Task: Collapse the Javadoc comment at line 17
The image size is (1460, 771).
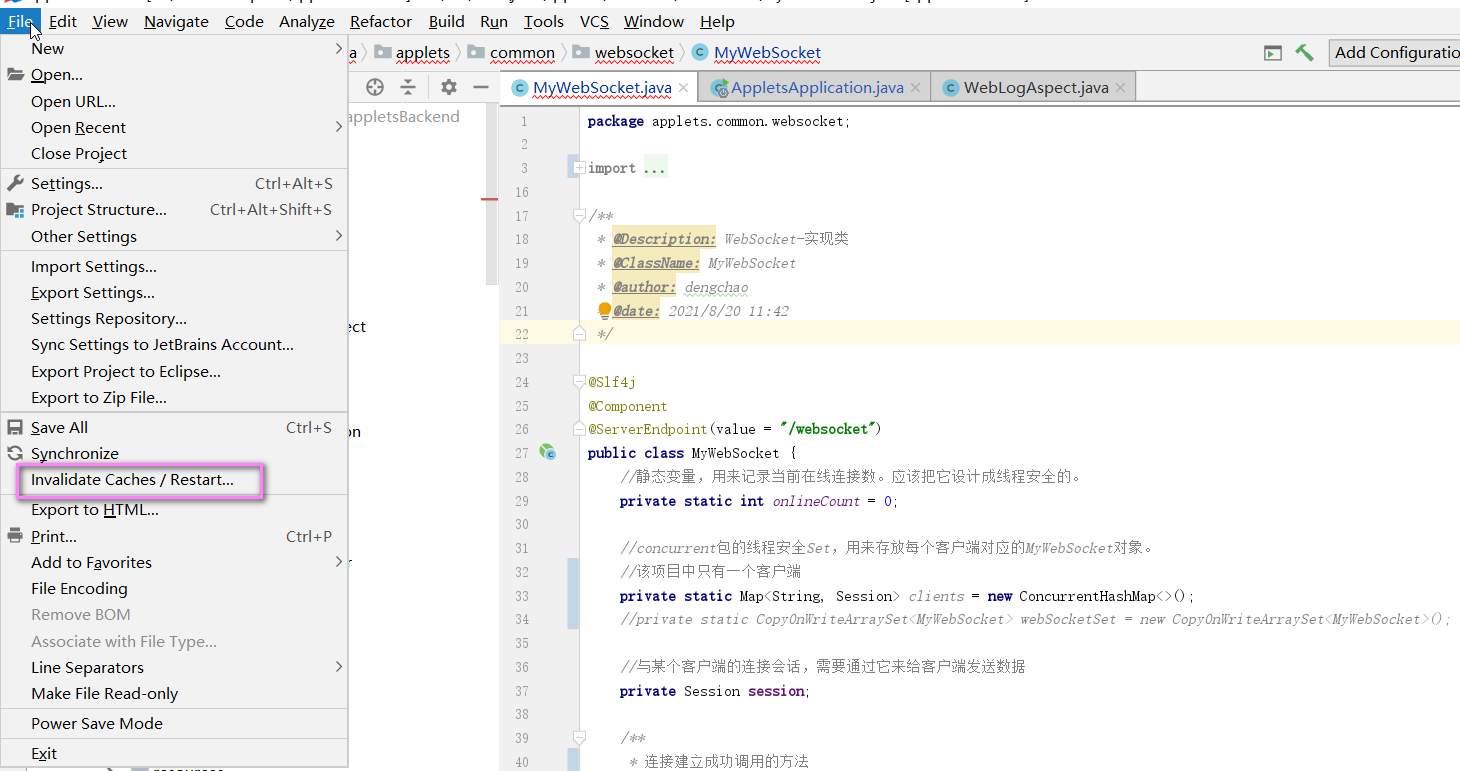Action: coord(579,215)
